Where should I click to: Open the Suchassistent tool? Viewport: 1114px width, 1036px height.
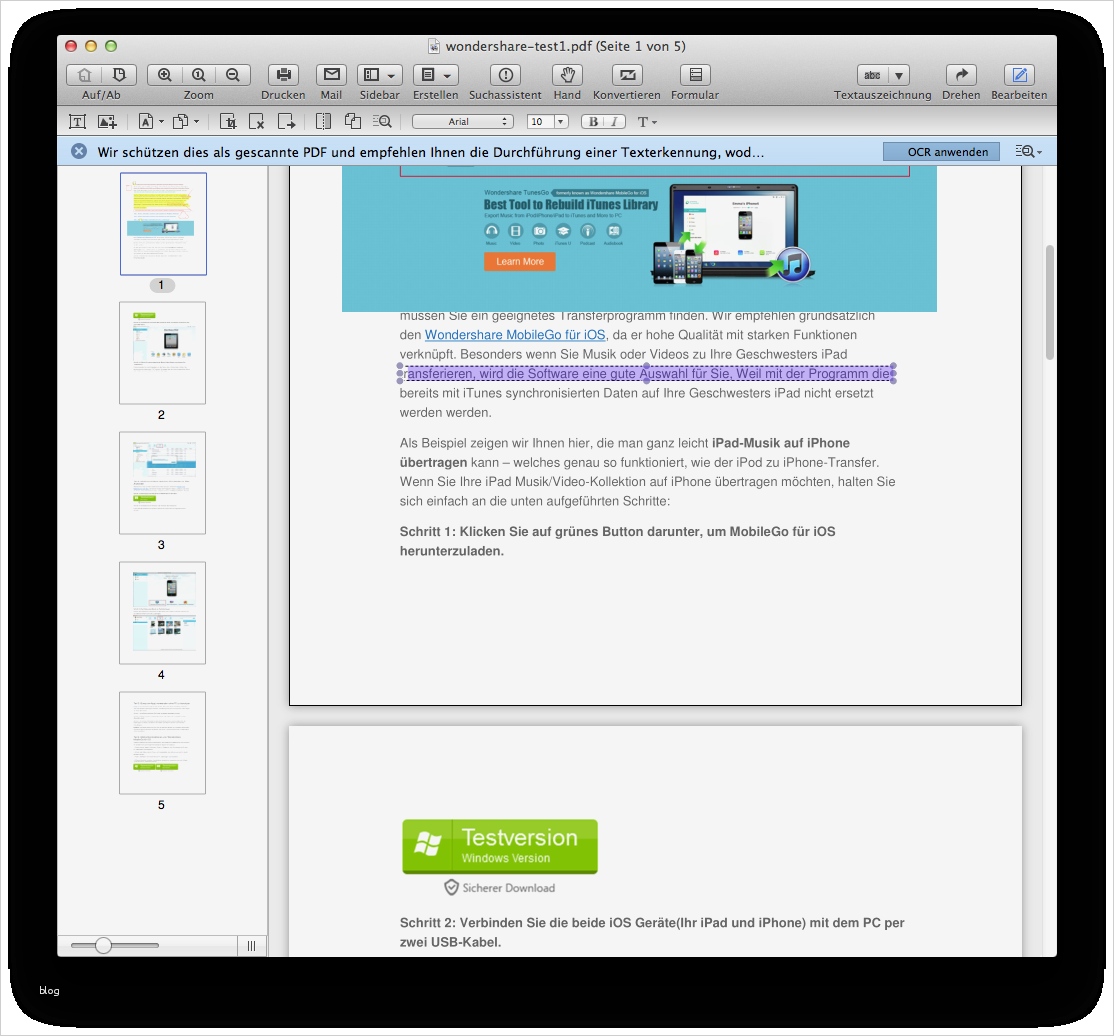coord(505,75)
